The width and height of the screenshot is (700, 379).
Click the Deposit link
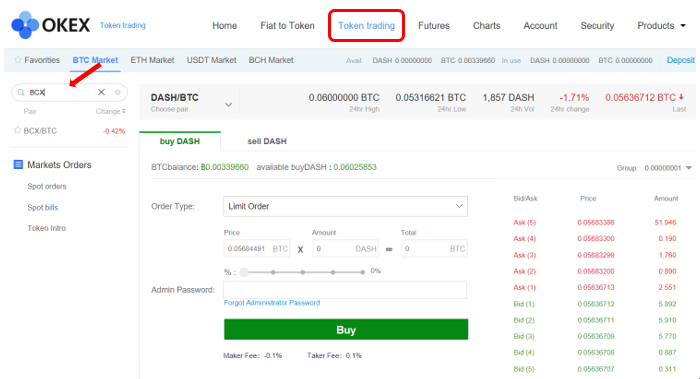pos(680,60)
